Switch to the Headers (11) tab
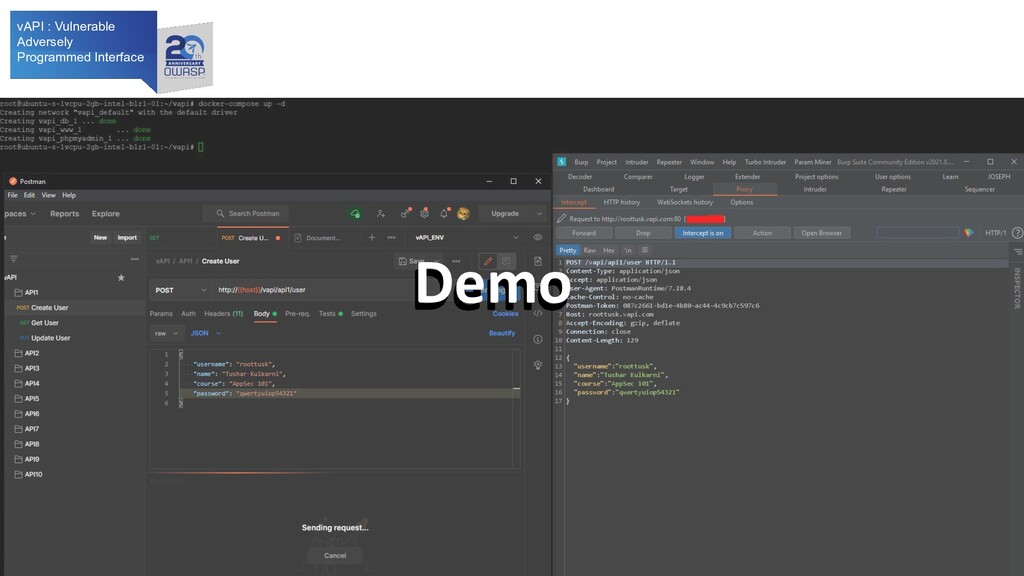Image resolution: width=1024 pixels, height=576 pixels. [223, 314]
